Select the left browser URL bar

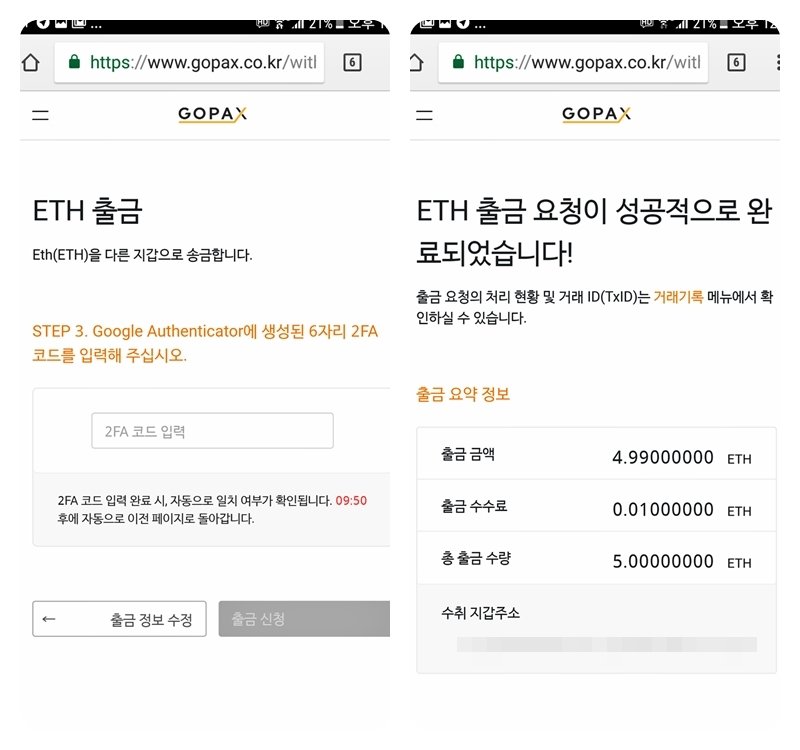pos(189,62)
